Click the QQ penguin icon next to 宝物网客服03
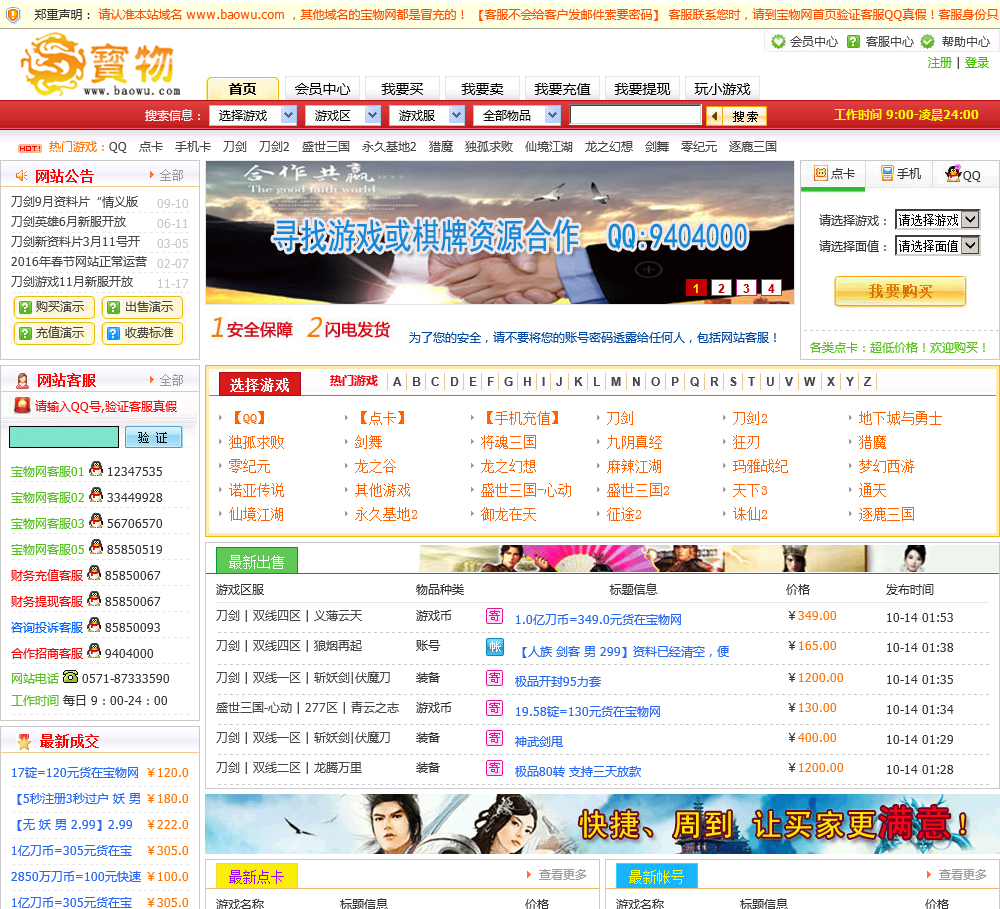This screenshot has width=1000, height=909. coord(96,521)
